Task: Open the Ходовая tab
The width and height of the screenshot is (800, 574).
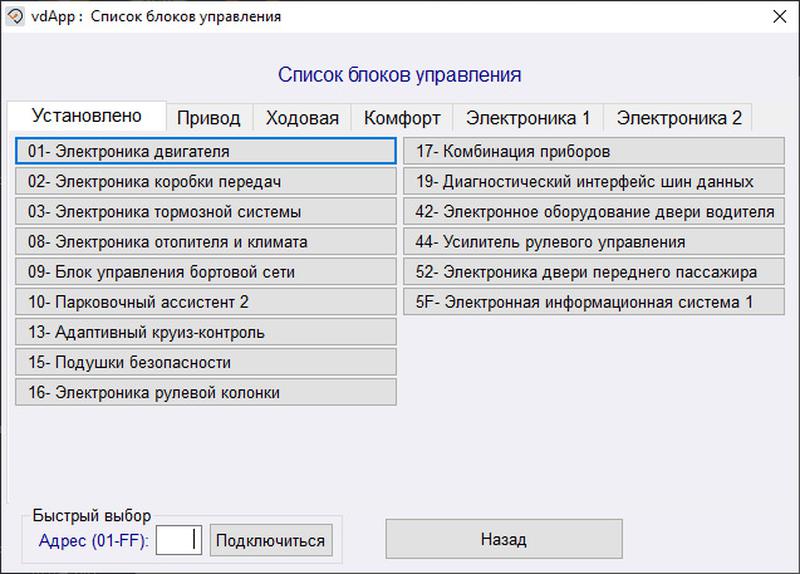Action: tap(302, 118)
